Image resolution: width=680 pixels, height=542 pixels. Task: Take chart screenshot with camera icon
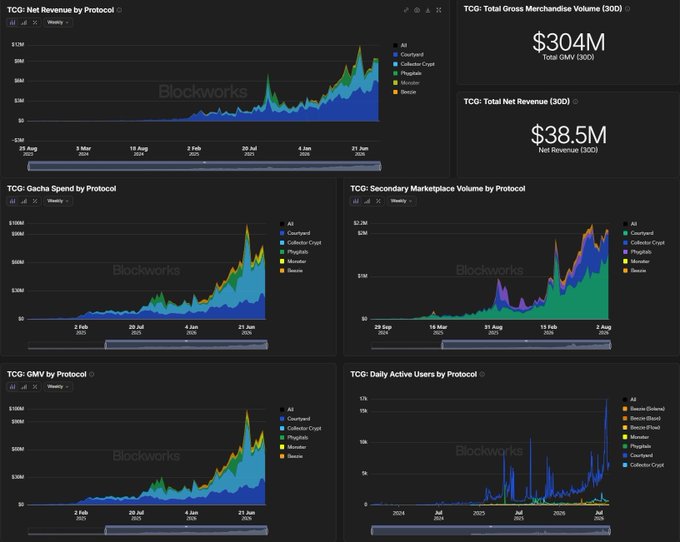coord(417,10)
